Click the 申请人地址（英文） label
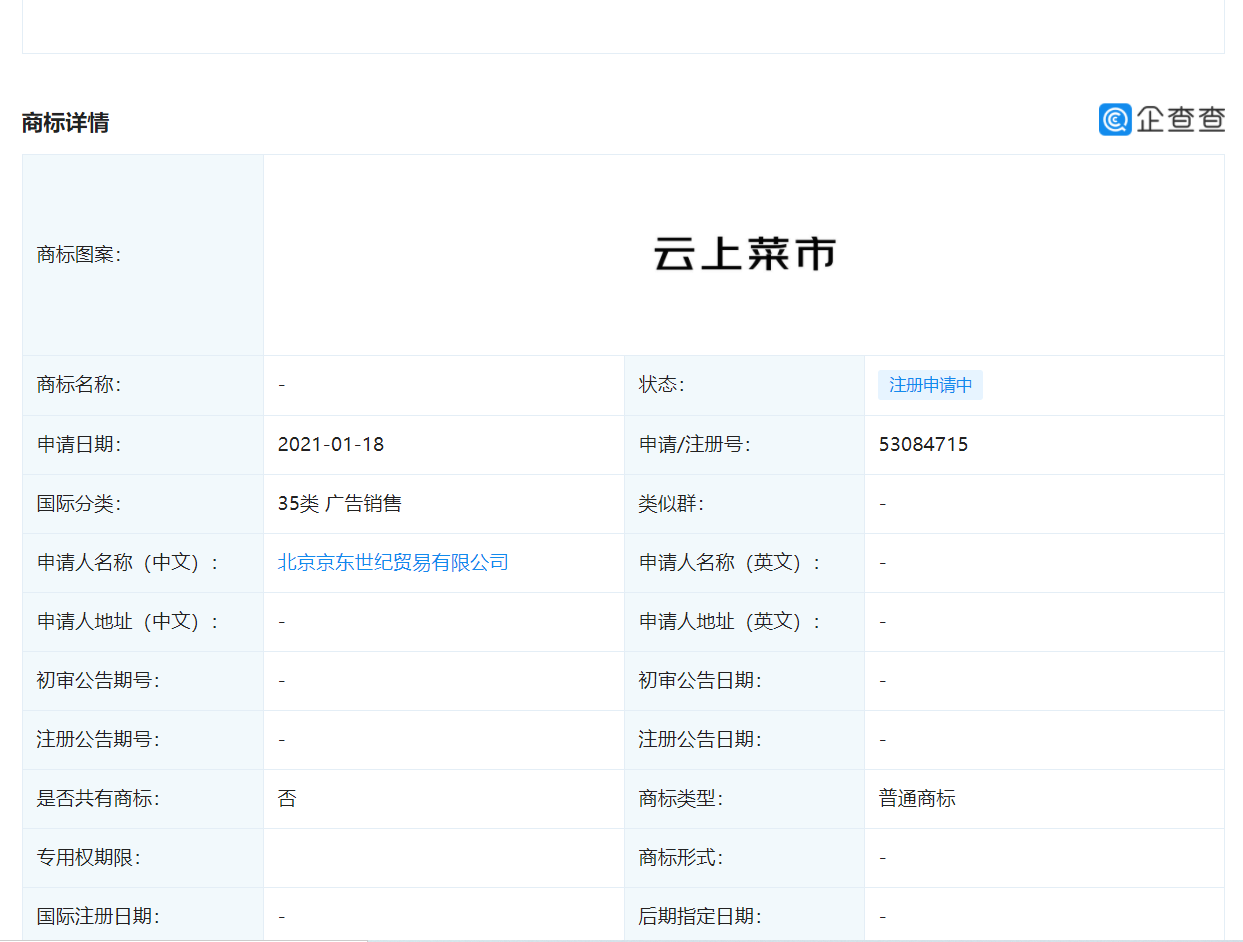This screenshot has height=942, width=1243. click(x=730, y=622)
